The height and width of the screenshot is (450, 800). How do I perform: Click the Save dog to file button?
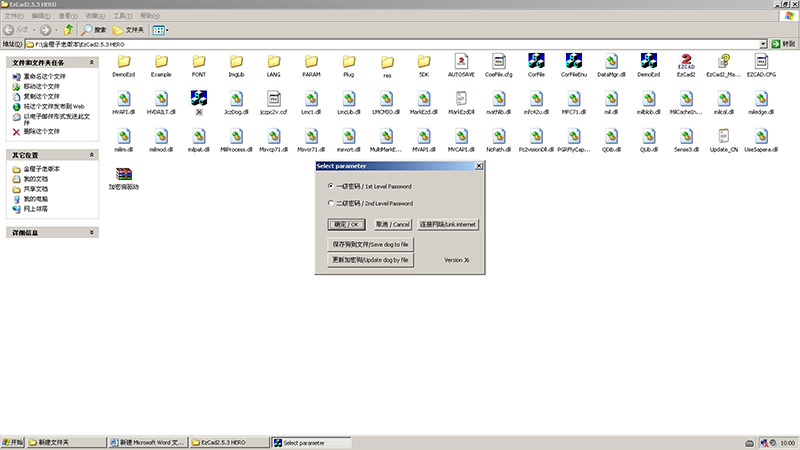370,244
